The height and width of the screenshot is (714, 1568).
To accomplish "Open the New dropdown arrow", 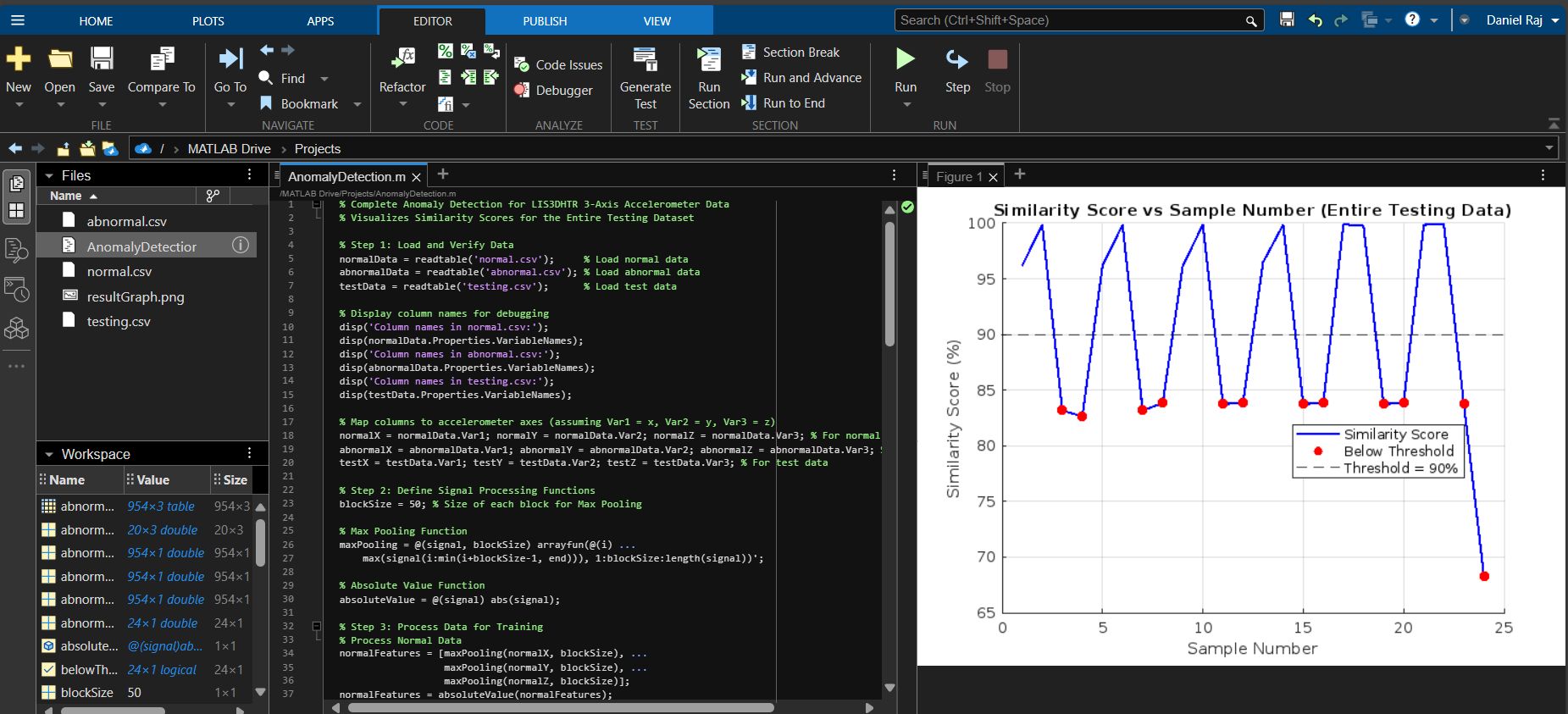I will point(19,105).
